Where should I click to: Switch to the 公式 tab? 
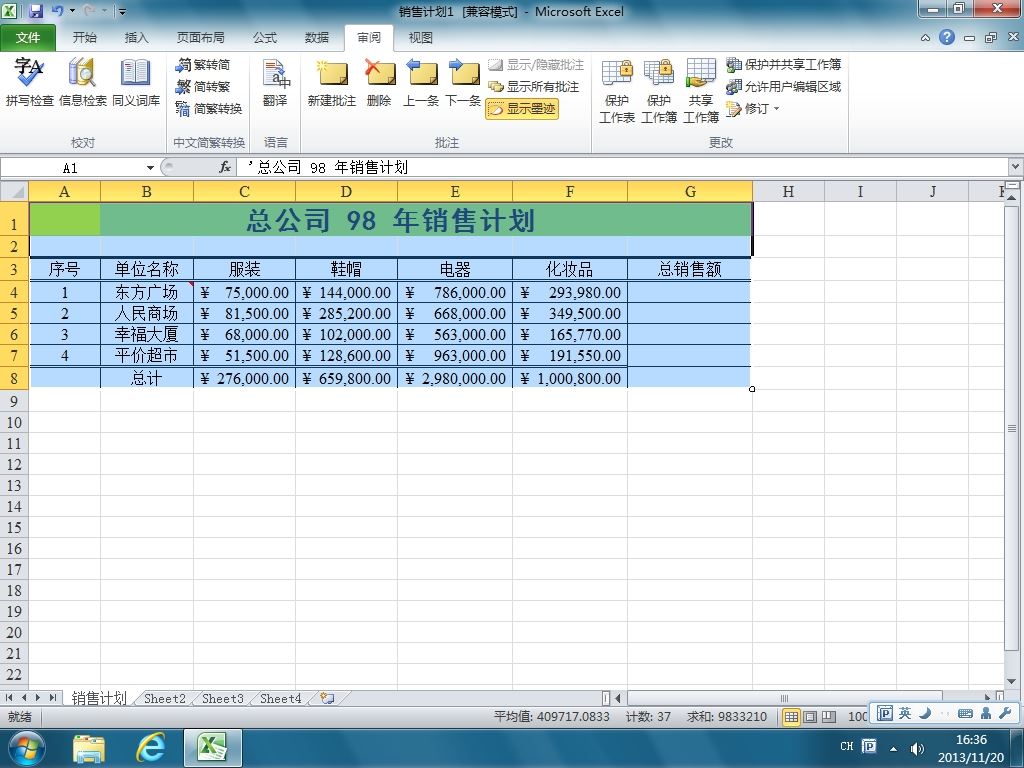click(x=264, y=37)
